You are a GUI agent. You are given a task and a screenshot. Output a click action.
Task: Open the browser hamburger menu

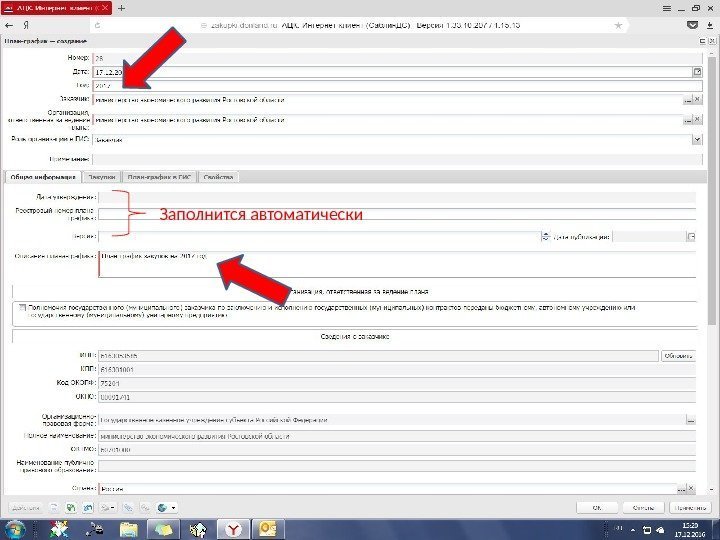coord(667,8)
